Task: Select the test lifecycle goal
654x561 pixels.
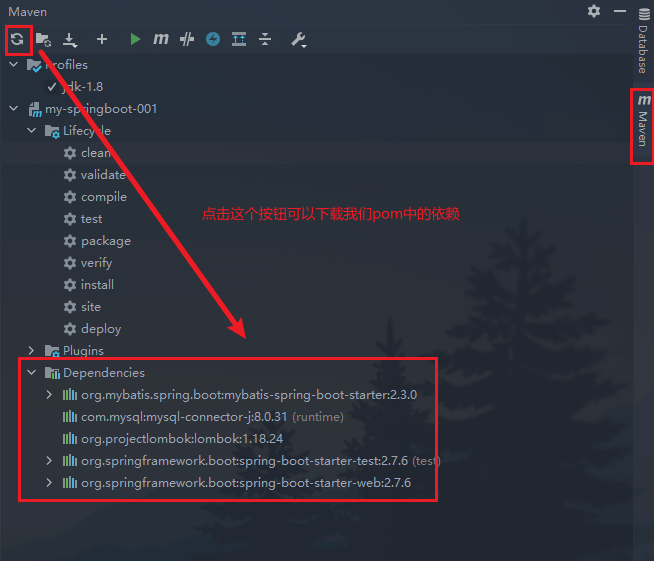Action: click(91, 219)
